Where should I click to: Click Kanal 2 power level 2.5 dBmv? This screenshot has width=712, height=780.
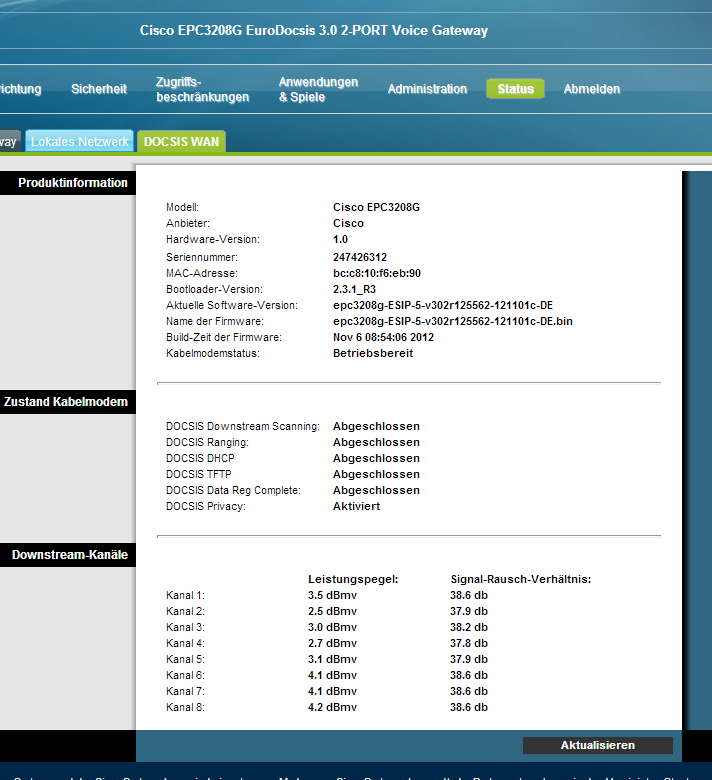click(x=332, y=611)
